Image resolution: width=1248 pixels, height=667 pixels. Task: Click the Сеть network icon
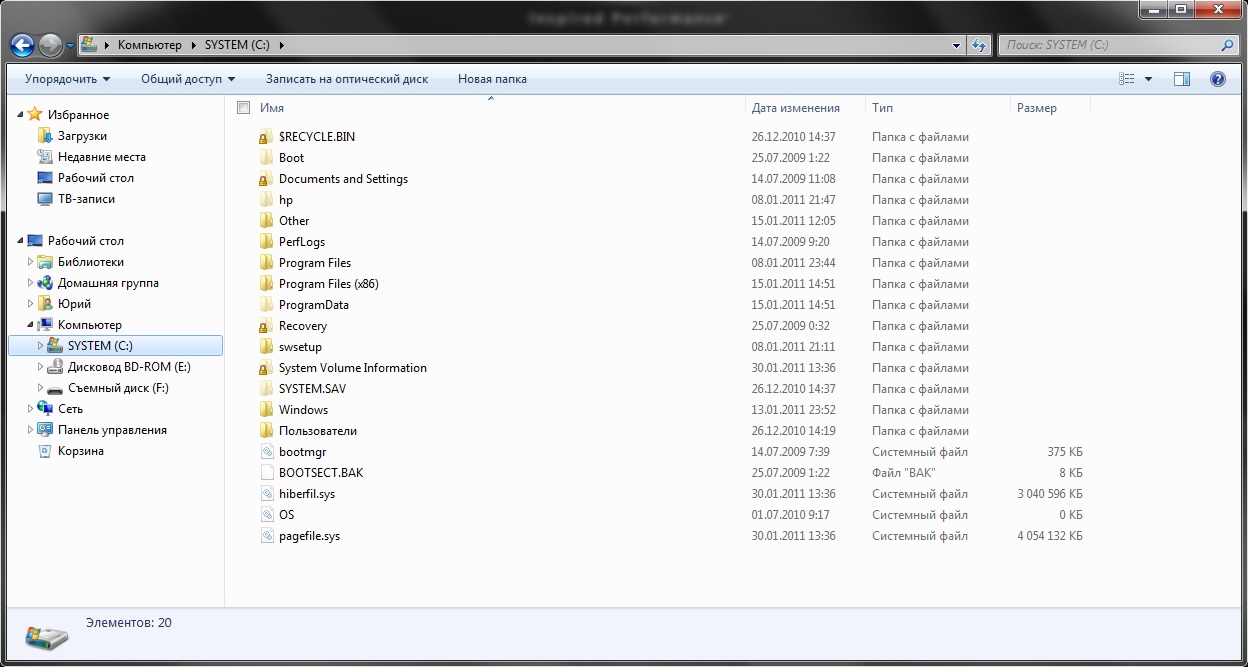tap(45, 409)
